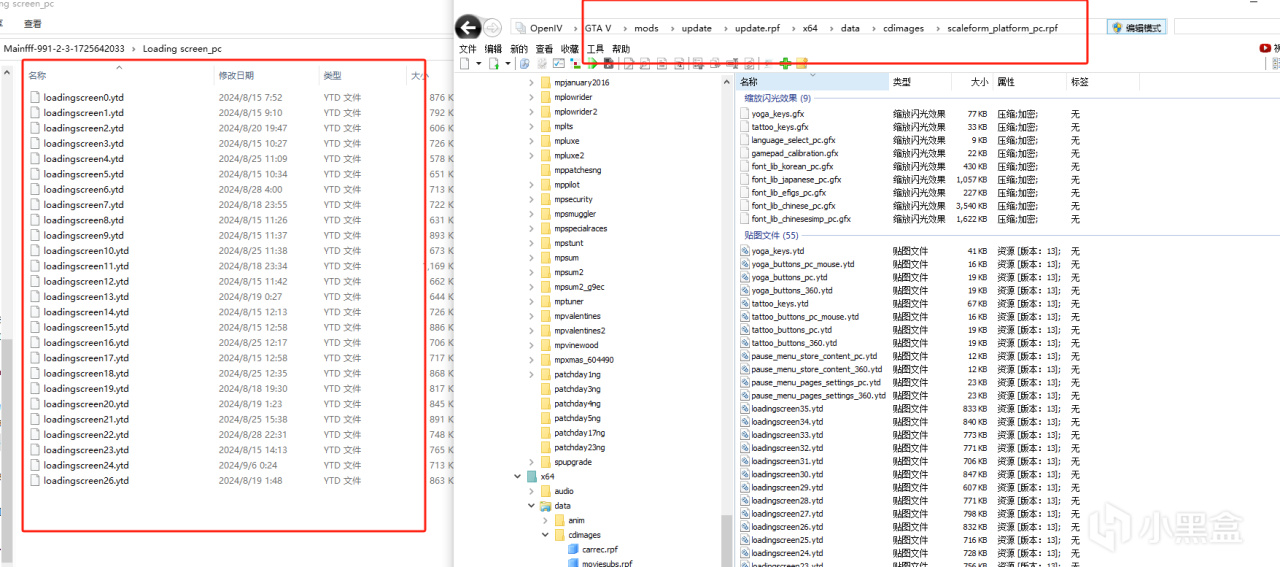
Task: Open the 帮助 menu in OpenIV
Action: pyautogui.click(x=621, y=49)
